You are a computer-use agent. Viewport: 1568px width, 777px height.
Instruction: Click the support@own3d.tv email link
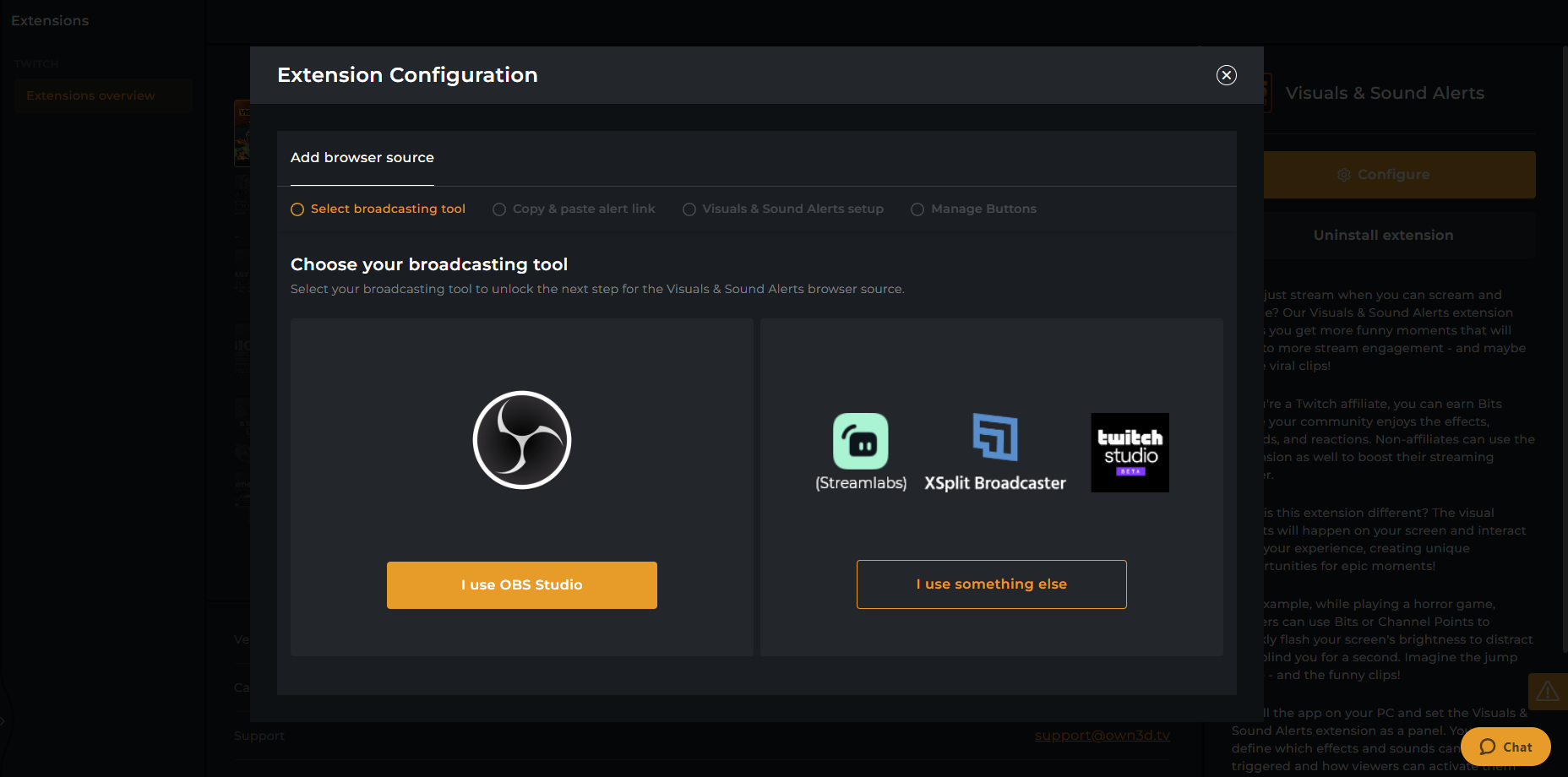pos(1102,736)
